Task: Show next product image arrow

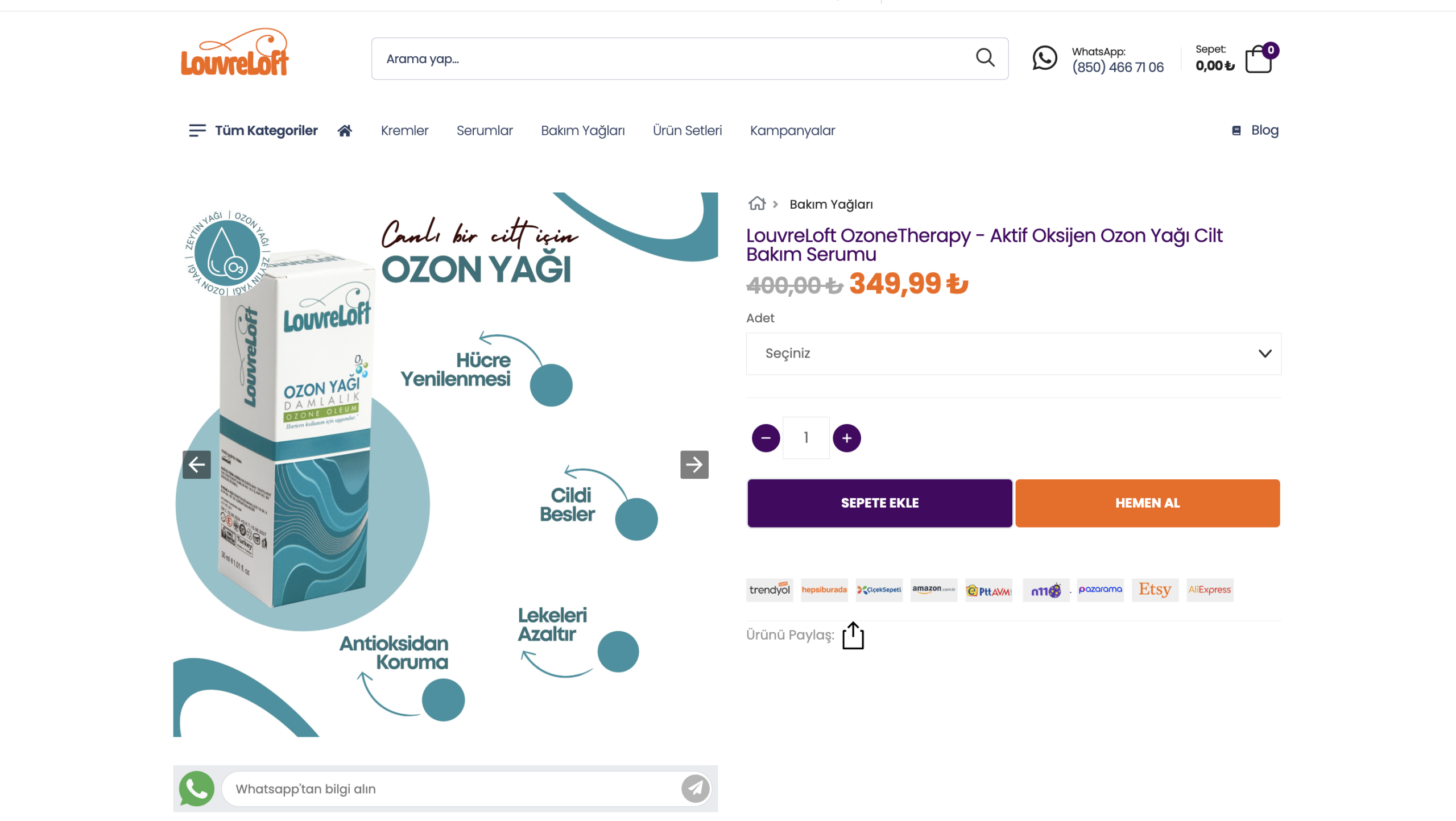Action: 694,465
